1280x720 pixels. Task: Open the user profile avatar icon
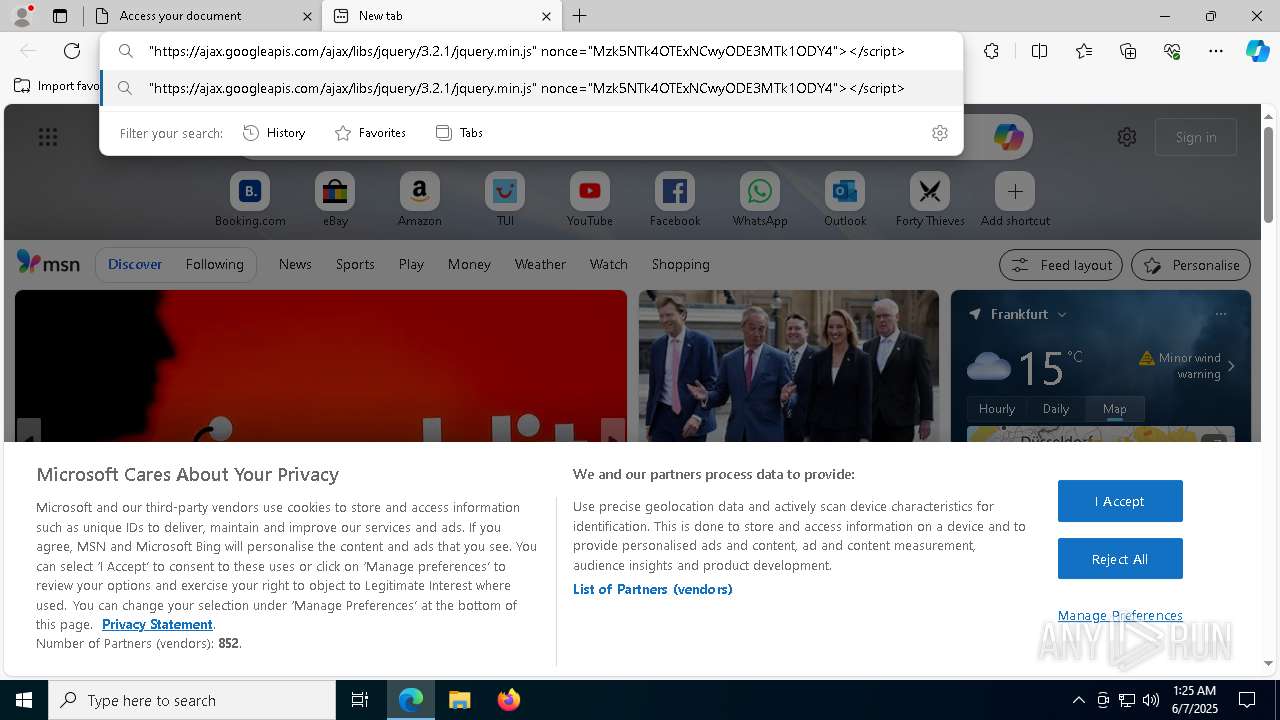click(22, 16)
